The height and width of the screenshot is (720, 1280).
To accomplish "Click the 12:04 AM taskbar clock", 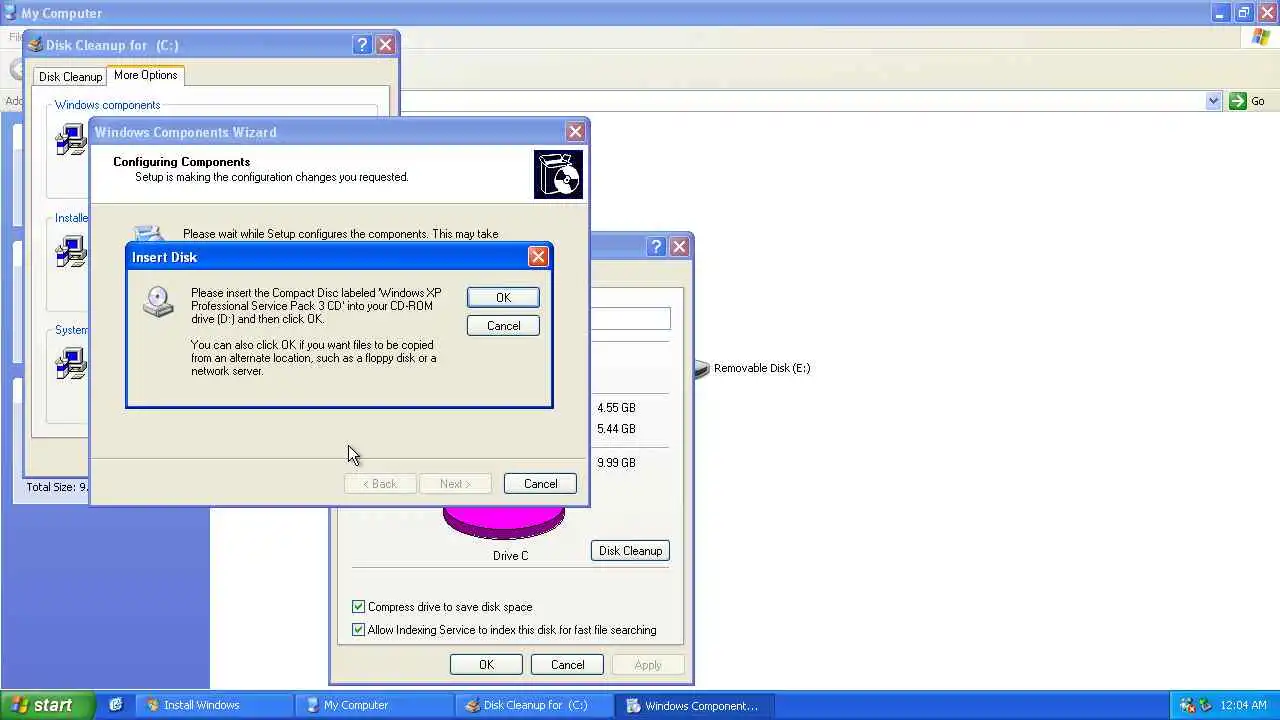I will pos(1244,705).
